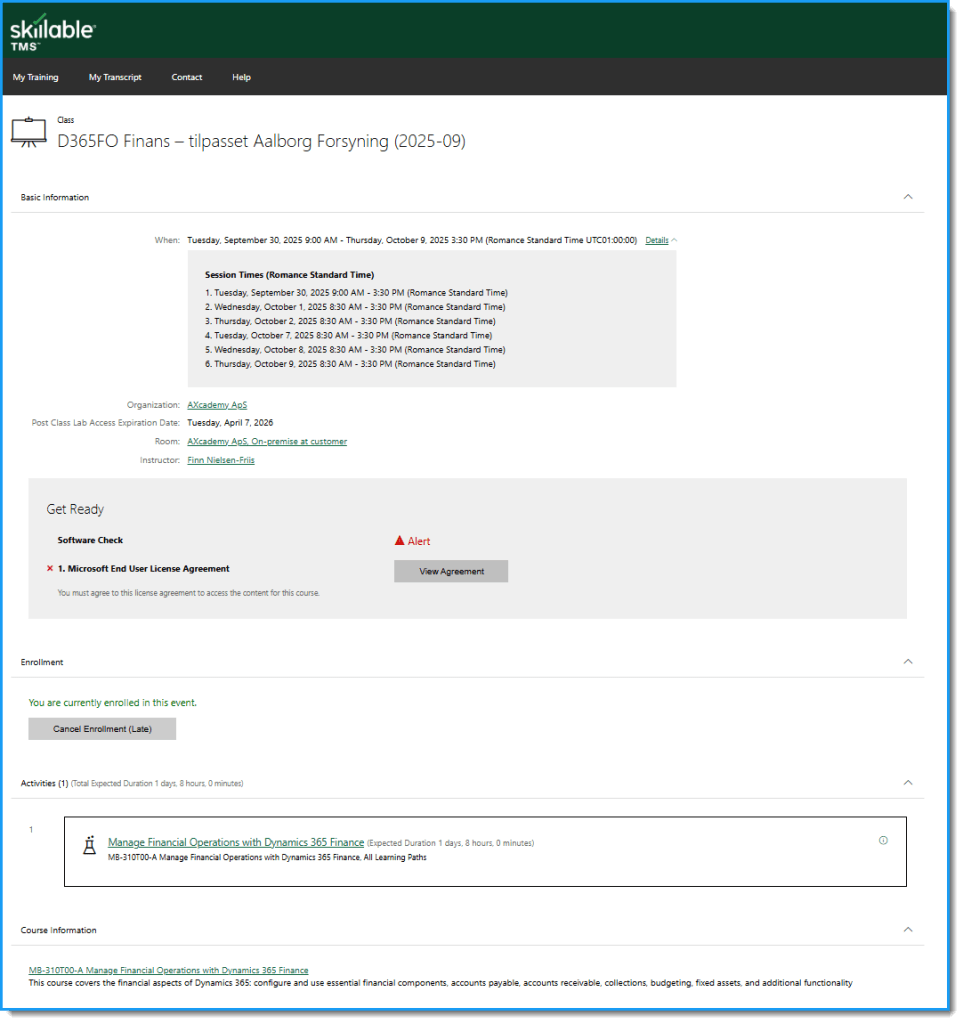Open My Transcript menu item

(115, 77)
